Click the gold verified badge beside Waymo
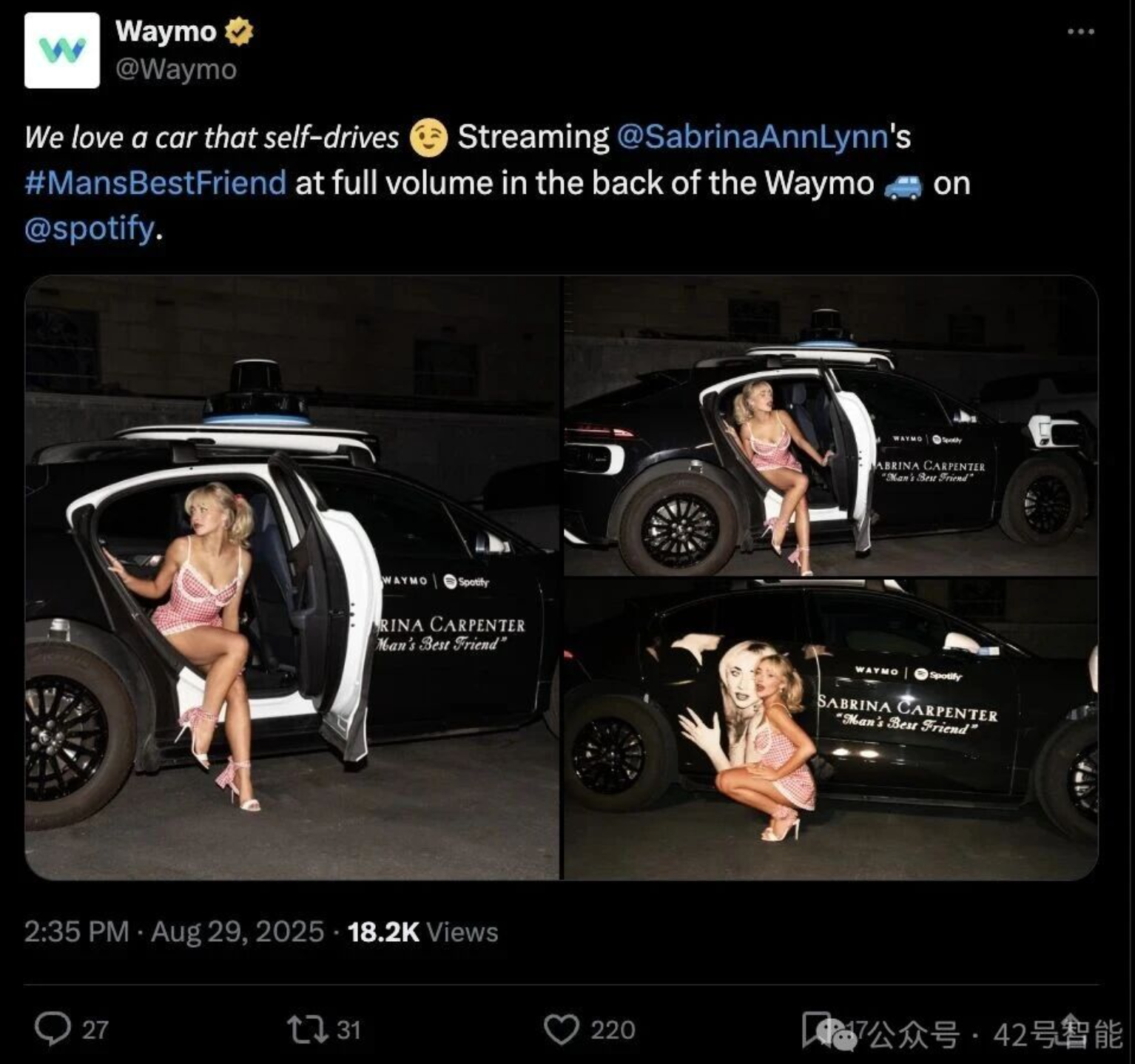 point(239,32)
